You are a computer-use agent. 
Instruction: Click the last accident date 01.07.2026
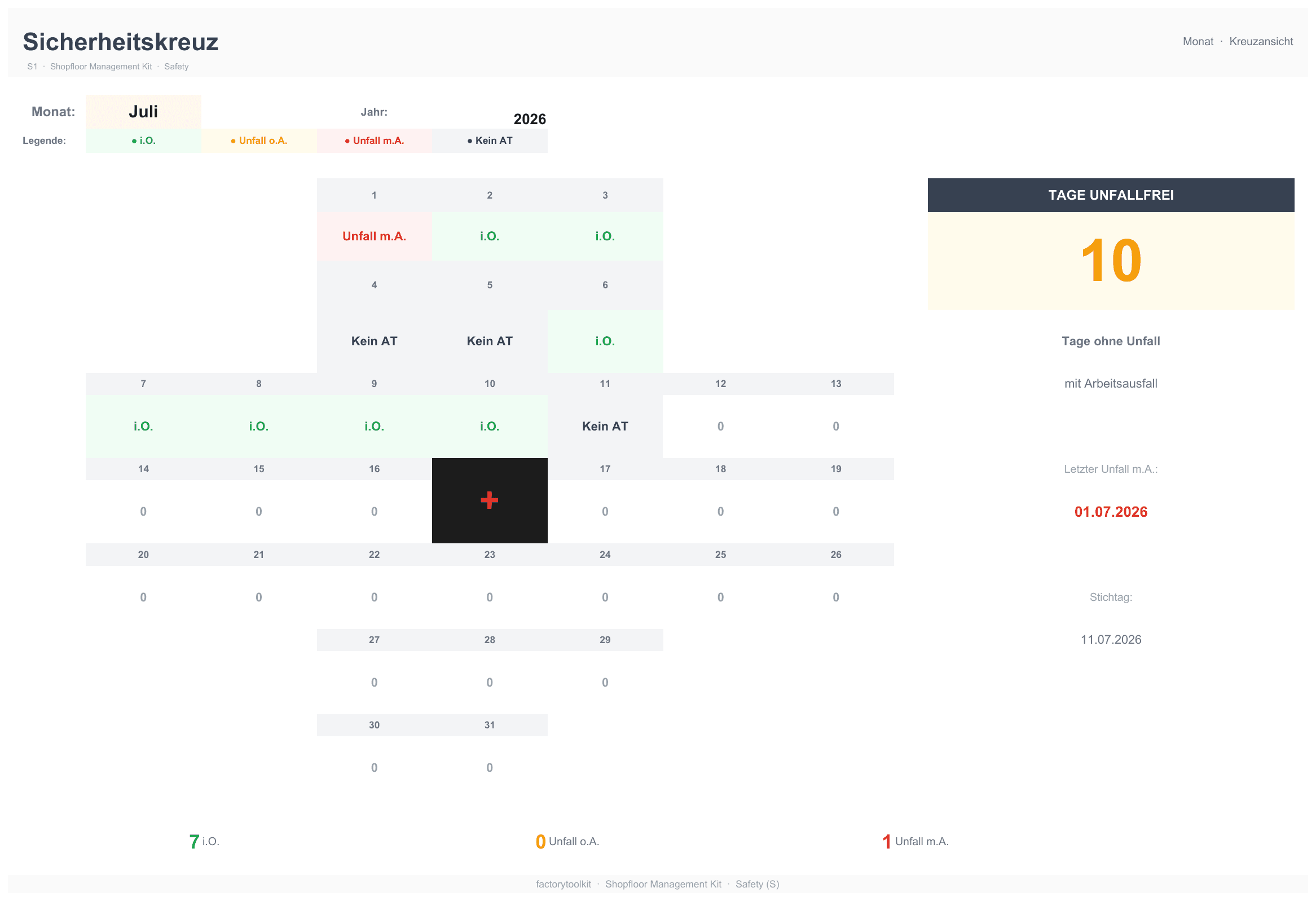tap(1111, 512)
